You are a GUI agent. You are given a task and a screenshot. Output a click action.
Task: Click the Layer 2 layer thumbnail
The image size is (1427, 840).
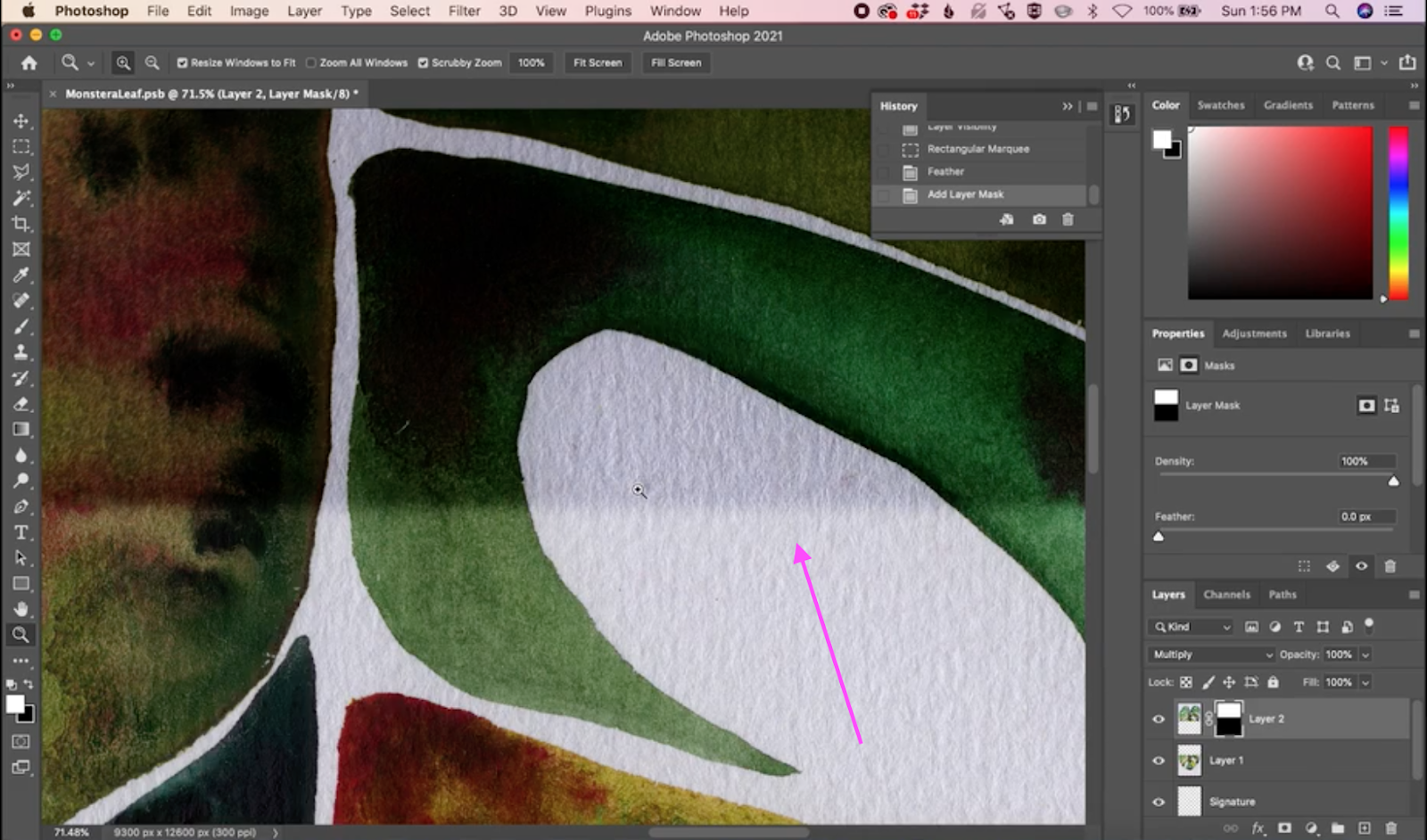coord(1190,718)
